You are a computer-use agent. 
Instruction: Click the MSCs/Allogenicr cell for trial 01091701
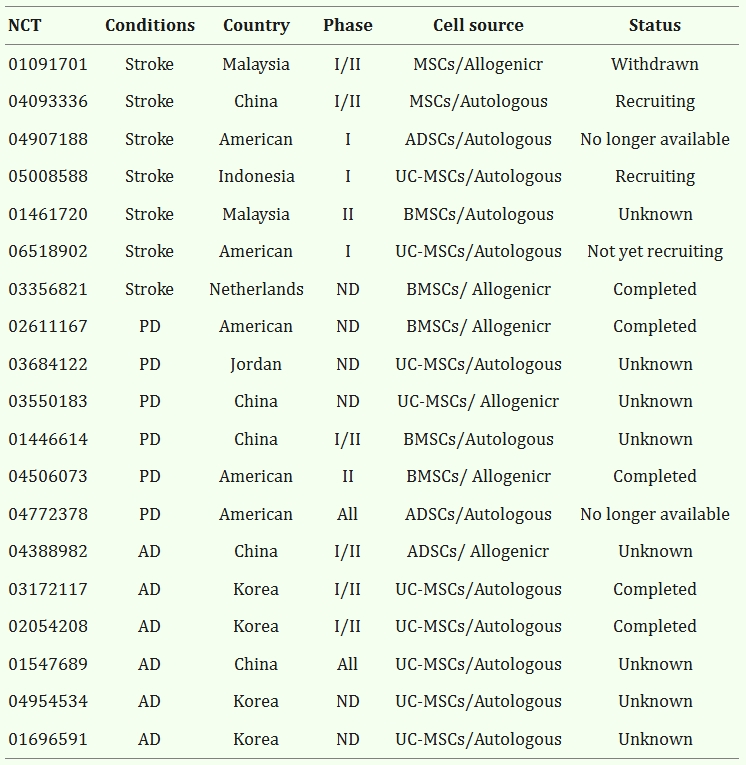click(478, 64)
